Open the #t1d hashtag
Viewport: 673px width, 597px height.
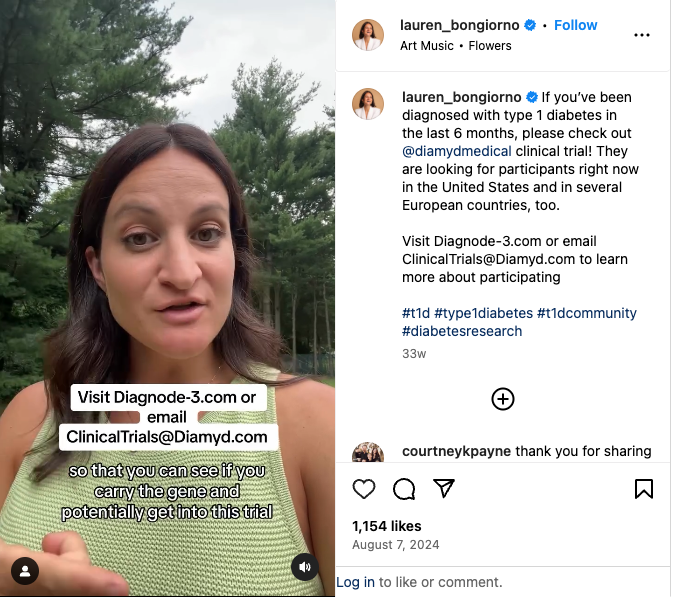(x=416, y=313)
